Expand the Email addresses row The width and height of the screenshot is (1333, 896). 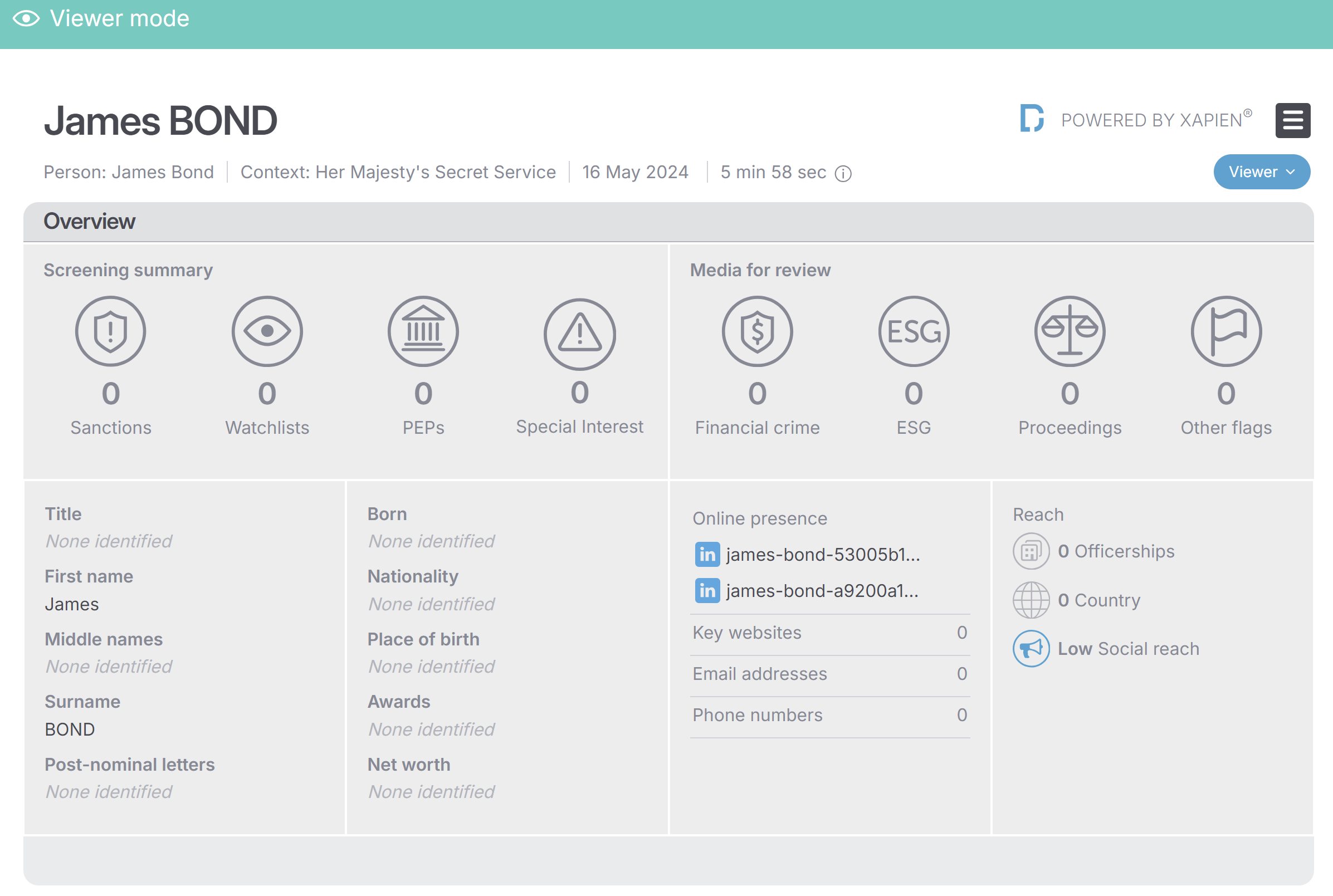pyautogui.click(x=829, y=674)
